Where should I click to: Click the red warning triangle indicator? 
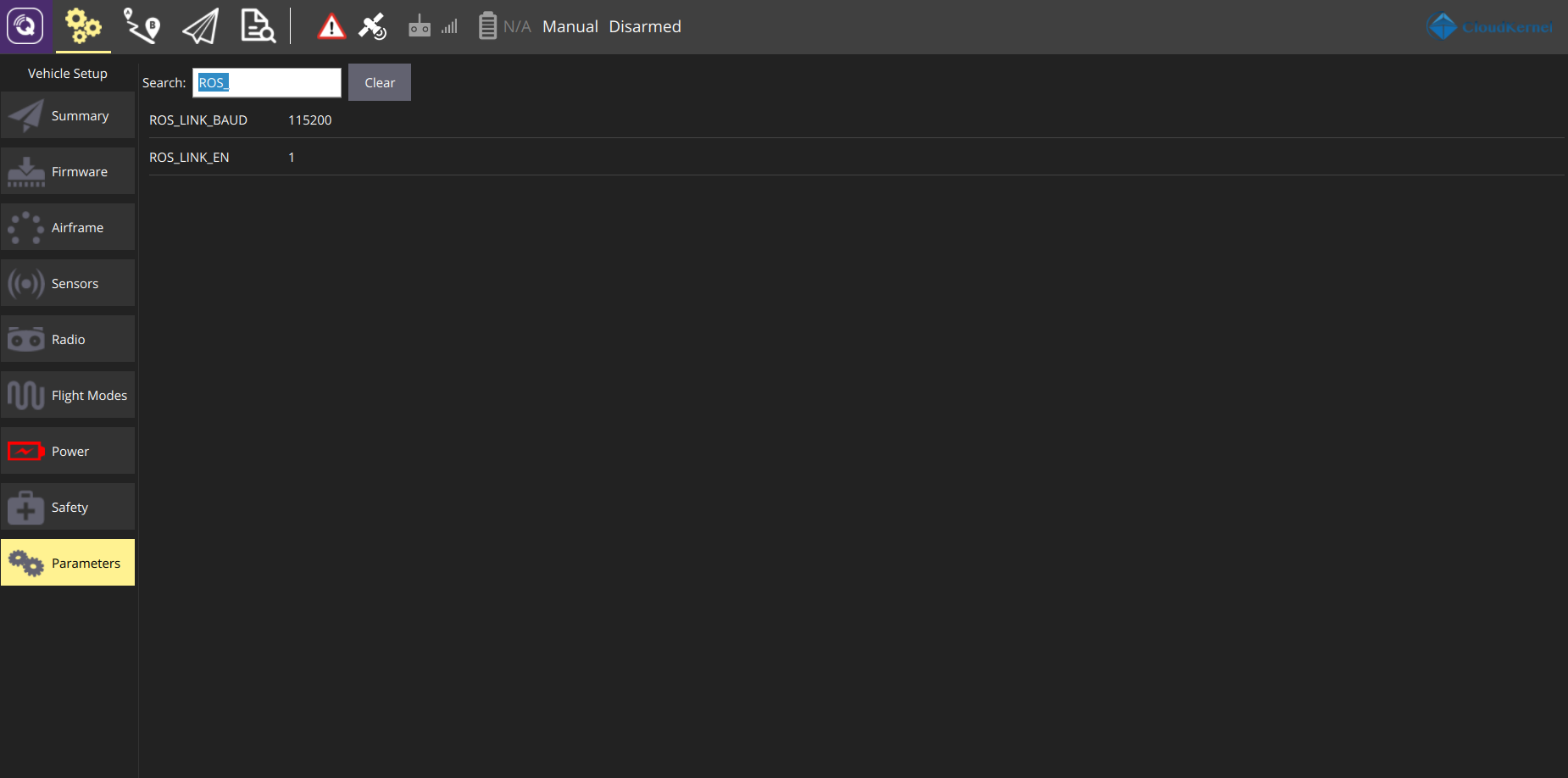pyautogui.click(x=331, y=27)
